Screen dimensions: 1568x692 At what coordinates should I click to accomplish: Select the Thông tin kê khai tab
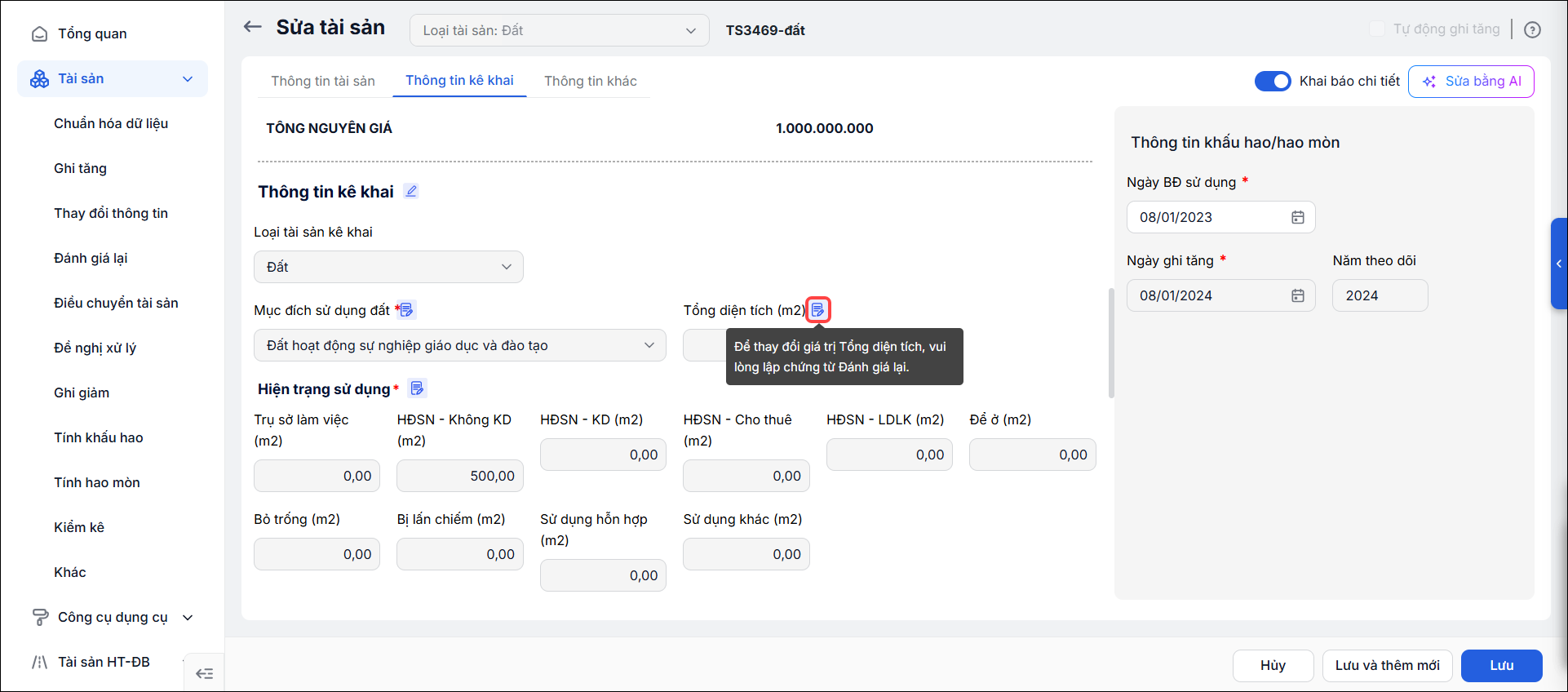tap(459, 81)
